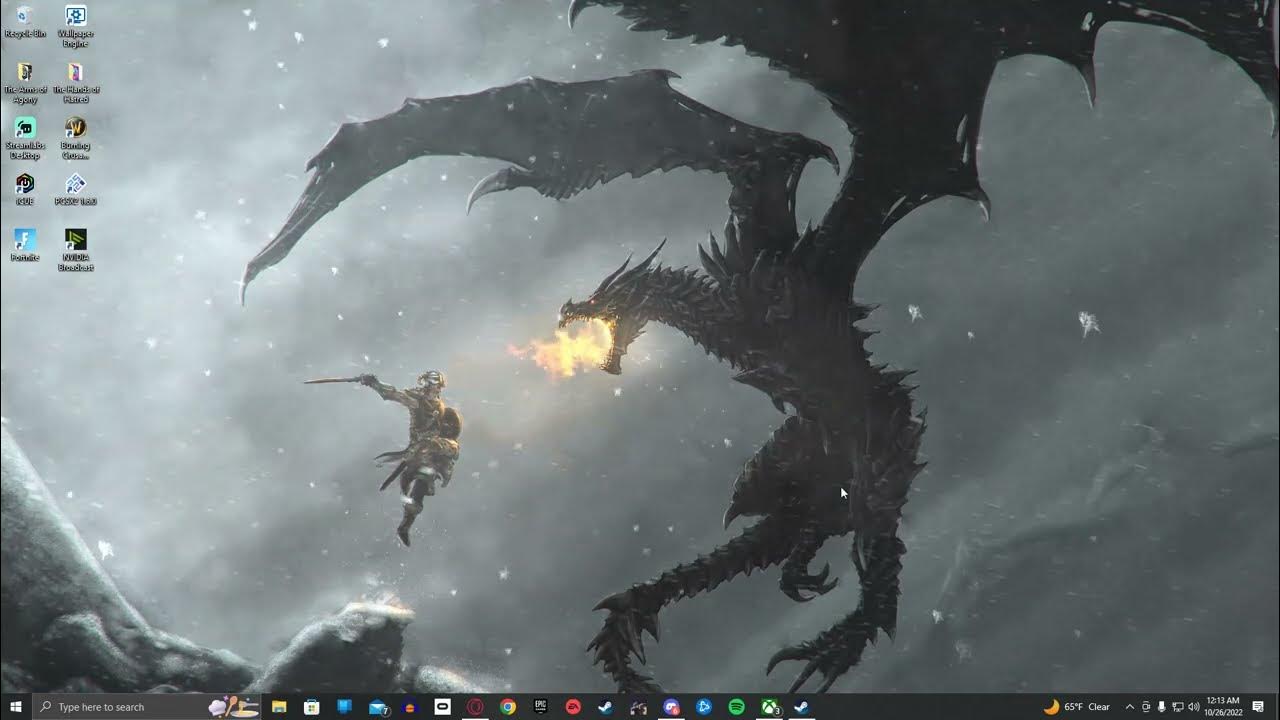The image size is (1280, 720).
Task: Select the Burning Crusade WoW shortcut
Action: [75, 138]
